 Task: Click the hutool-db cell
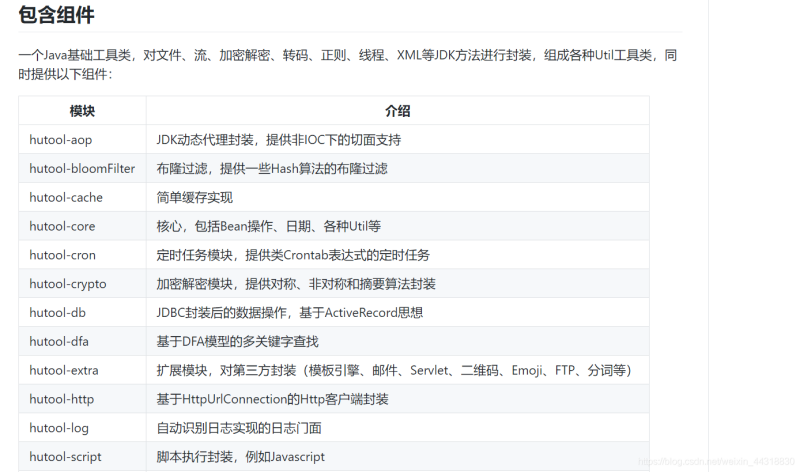point(82,312)
